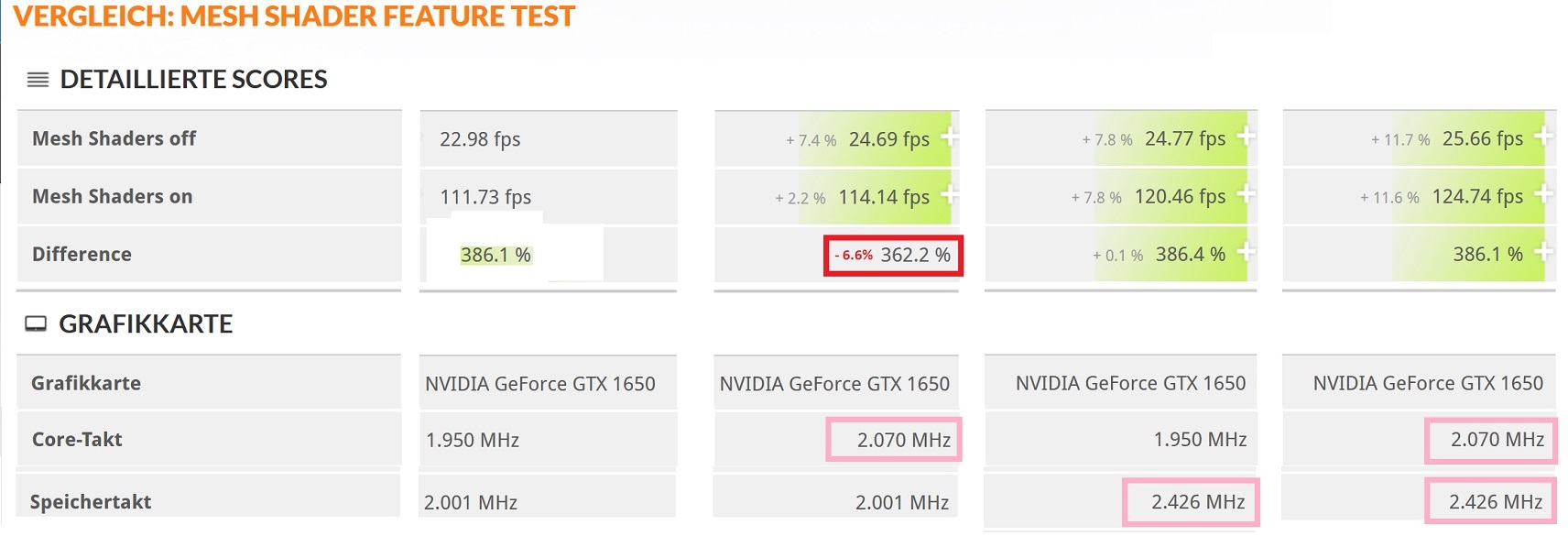This screenshot has height=536, width=1568.
Task: Click the Mesh Shaders off row label
Action: pyautogui.click(x=113, y=138)
